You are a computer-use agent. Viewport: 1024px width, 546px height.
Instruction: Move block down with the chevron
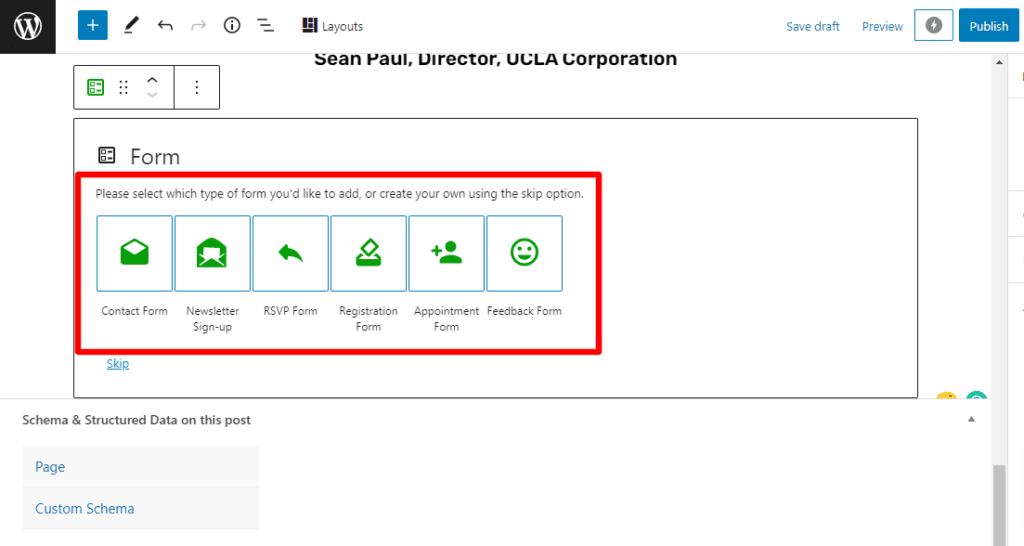click(x=152, y=95)
